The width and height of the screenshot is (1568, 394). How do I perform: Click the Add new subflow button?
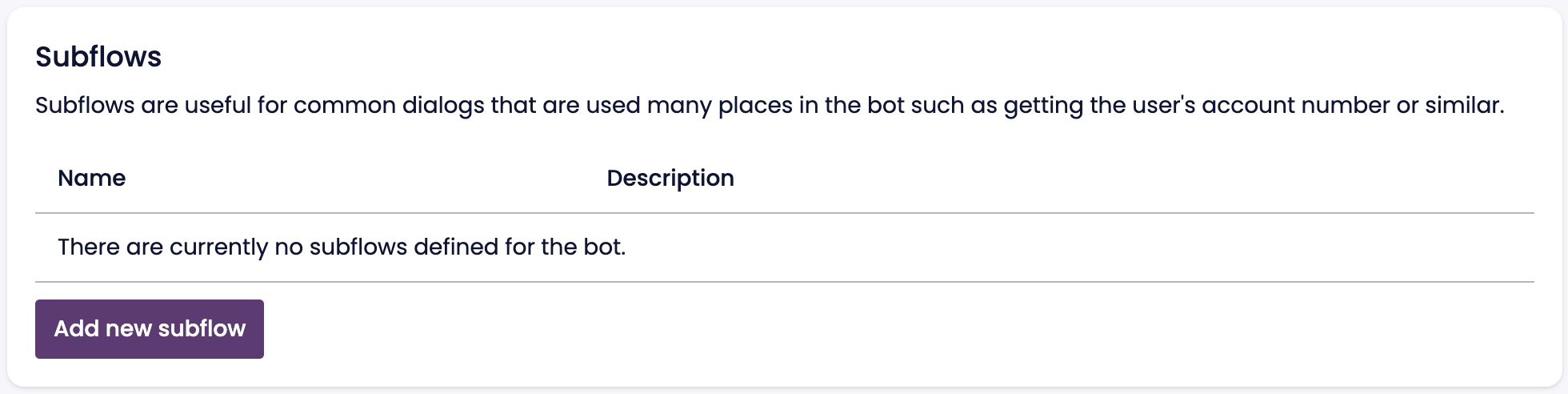[150, 329]
